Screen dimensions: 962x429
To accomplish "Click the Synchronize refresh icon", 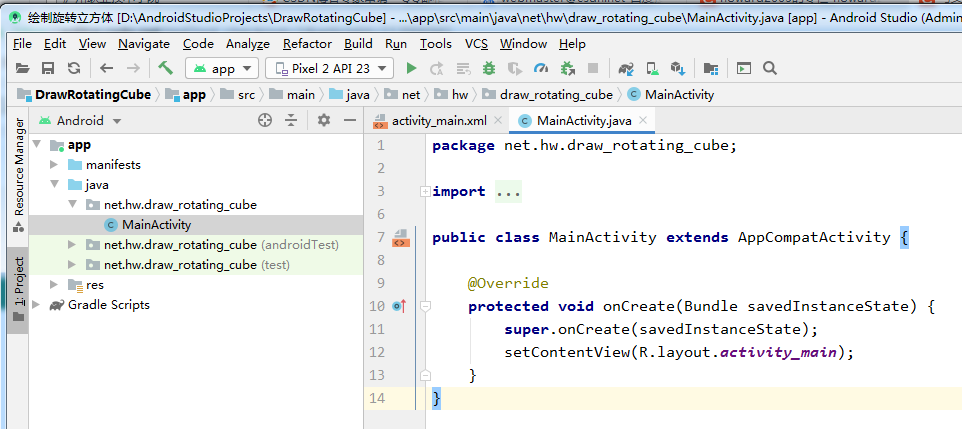I will click(74, 68).
